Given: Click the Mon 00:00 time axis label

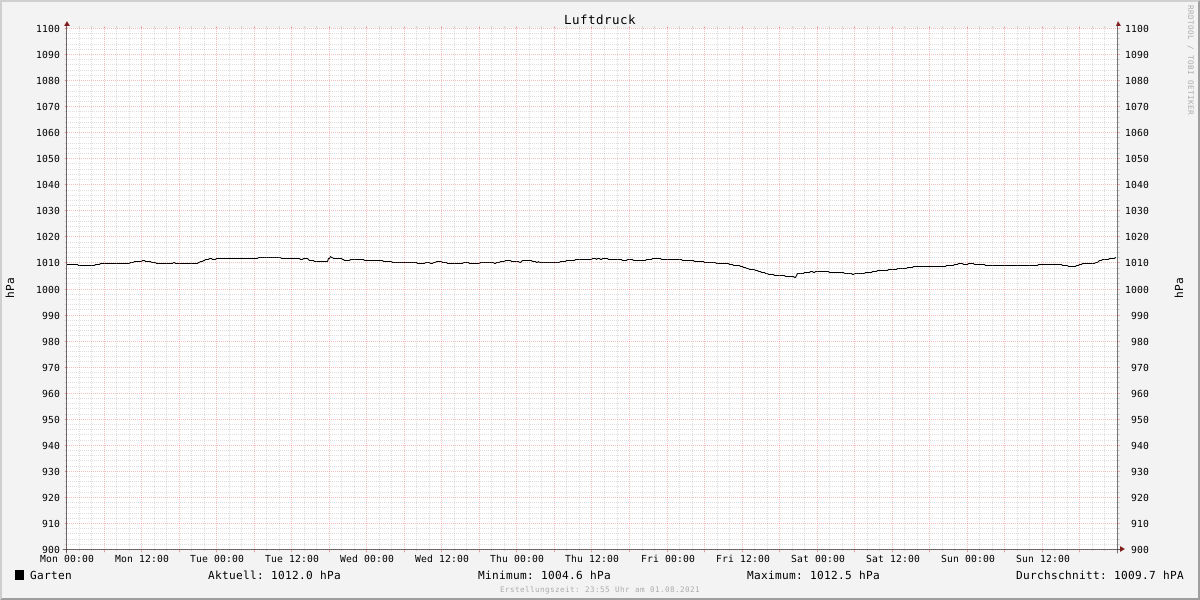Looking at the screenshot, I should pyautogui.click(x=67, y=559).
